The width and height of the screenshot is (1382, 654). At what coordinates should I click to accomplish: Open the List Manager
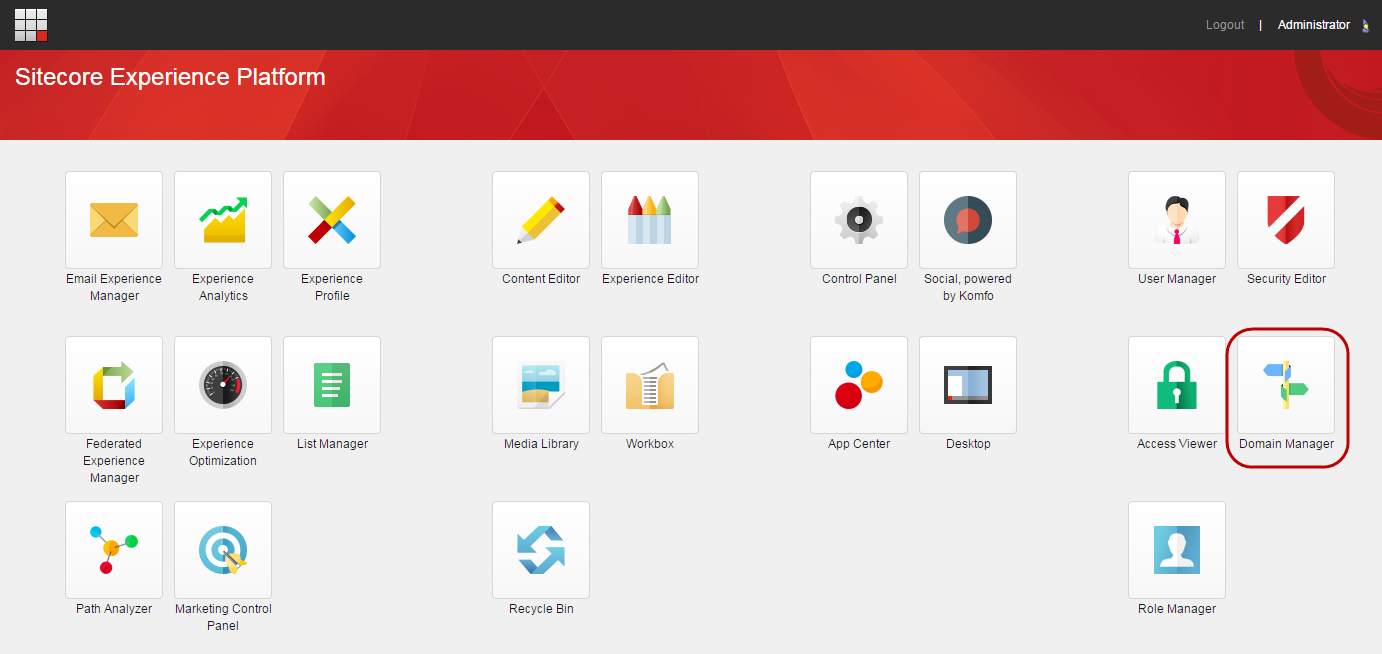tap(331, 384)
